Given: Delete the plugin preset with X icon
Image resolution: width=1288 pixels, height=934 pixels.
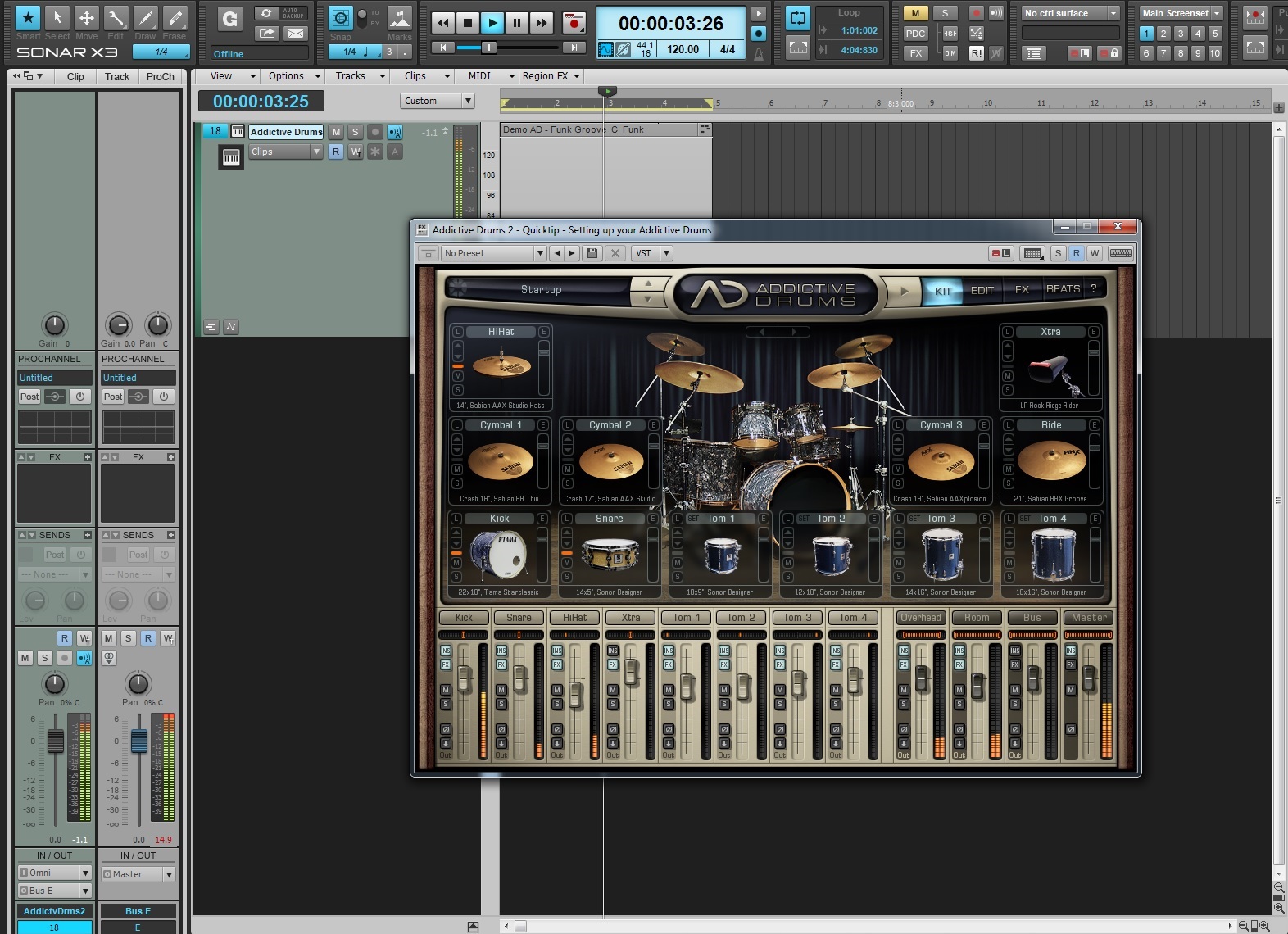Looking at the screenshot, I should 615,253.
